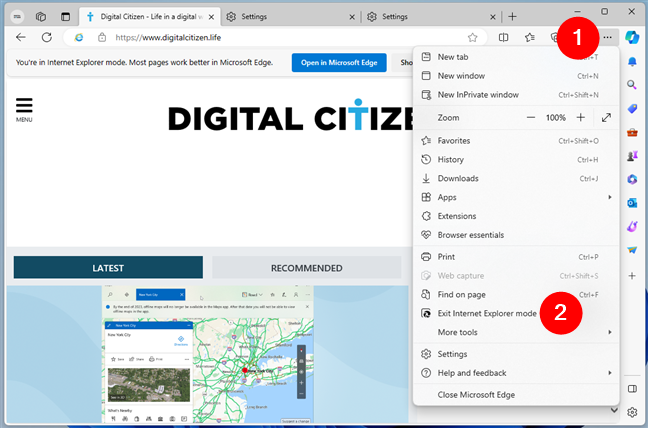Screen dimensions: 648x428
Task: Choose New InPrivate window from menu
Action: tap(478, 94)
